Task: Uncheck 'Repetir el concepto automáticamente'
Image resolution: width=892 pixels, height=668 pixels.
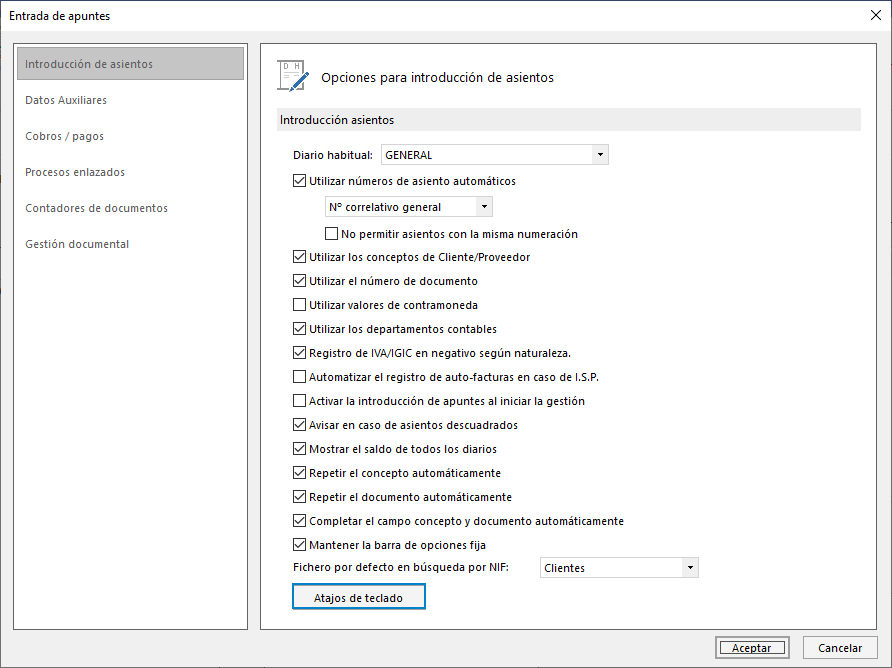Action: 299,472
